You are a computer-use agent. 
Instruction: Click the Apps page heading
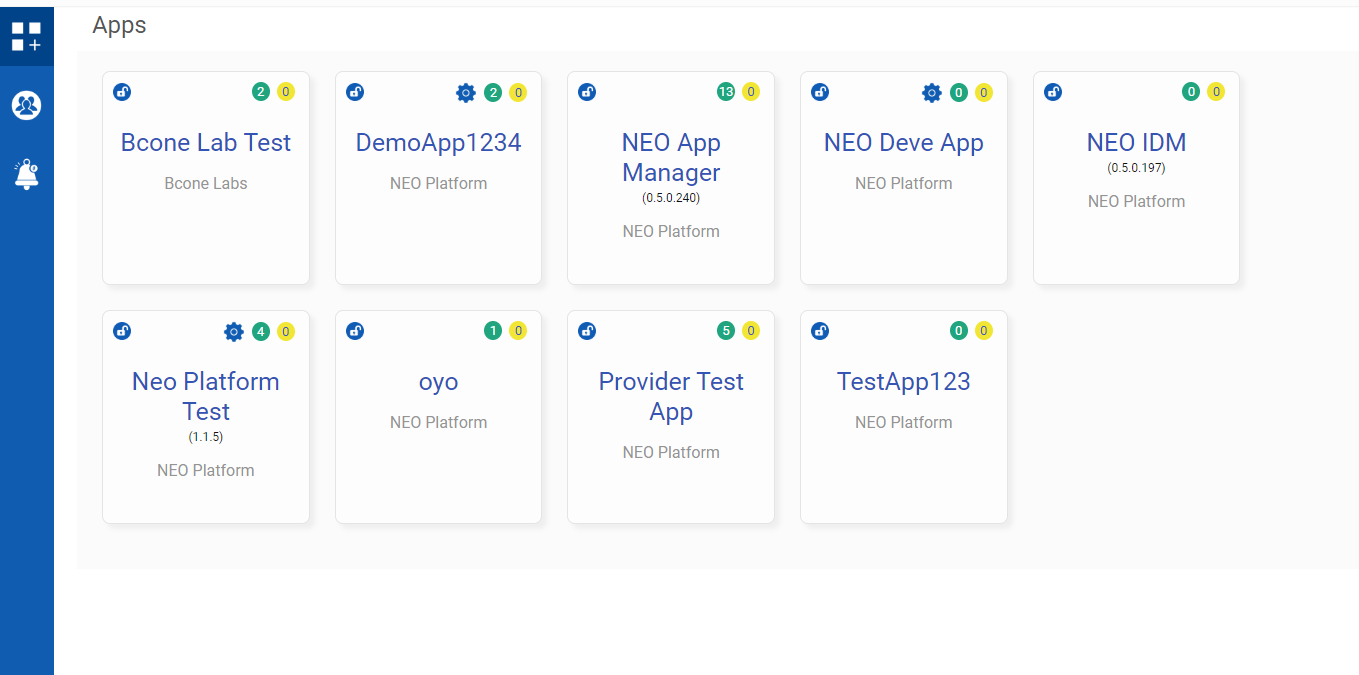click(x=120, y=26)
